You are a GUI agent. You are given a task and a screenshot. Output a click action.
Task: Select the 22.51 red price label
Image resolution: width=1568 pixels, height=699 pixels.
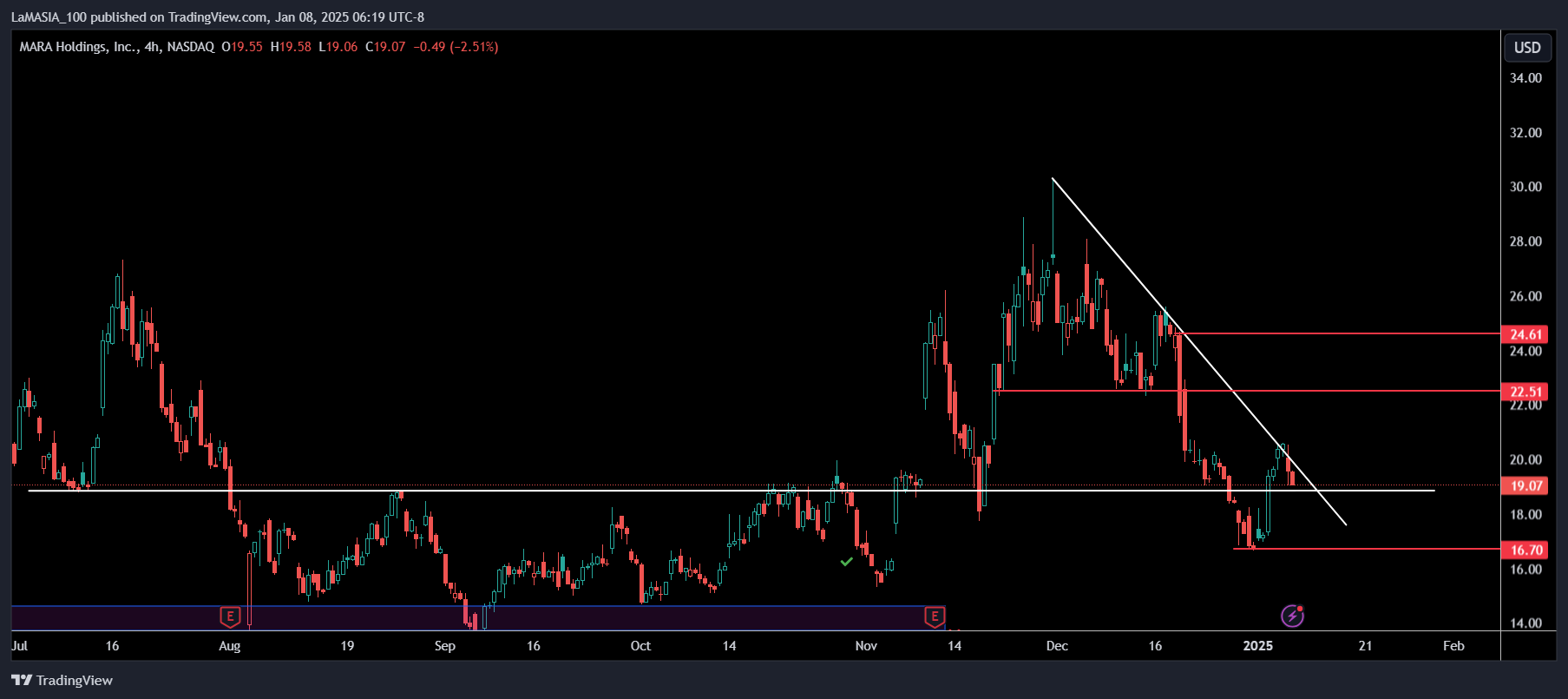(x=1525, y=392)
